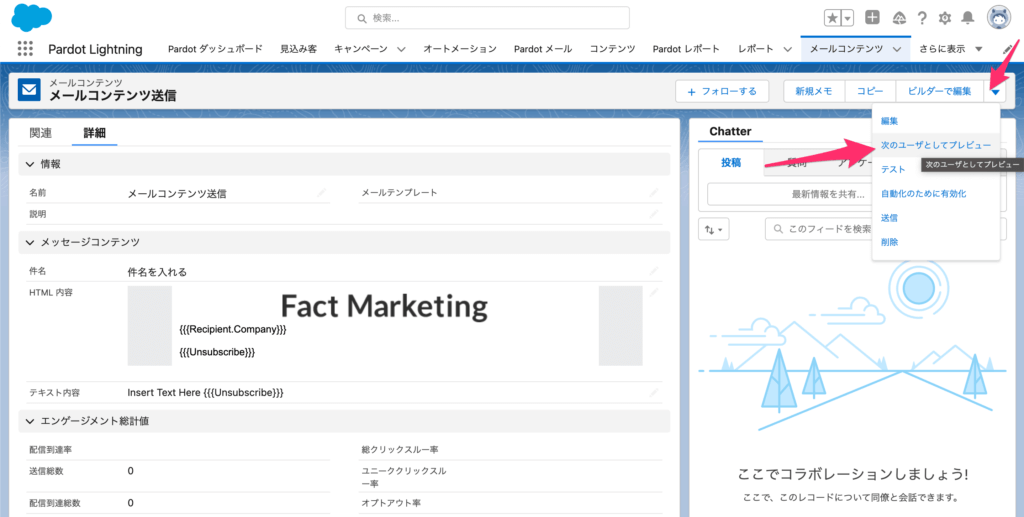Edit the テキスト内容 pencil icon
Screen dimensions: 1024x517
tap(653, 392)
